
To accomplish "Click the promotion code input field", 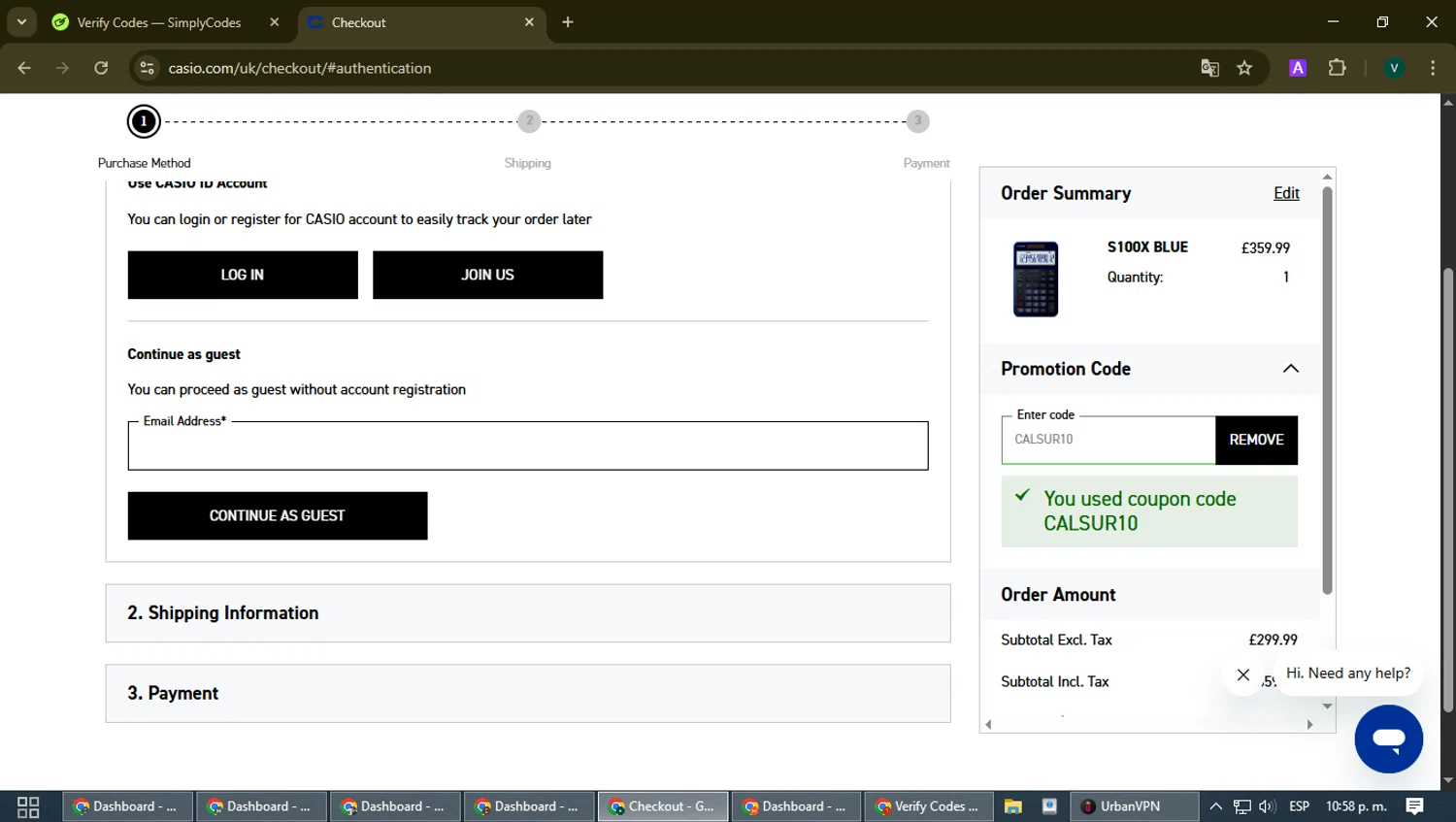I will (x=1109, y=440).
